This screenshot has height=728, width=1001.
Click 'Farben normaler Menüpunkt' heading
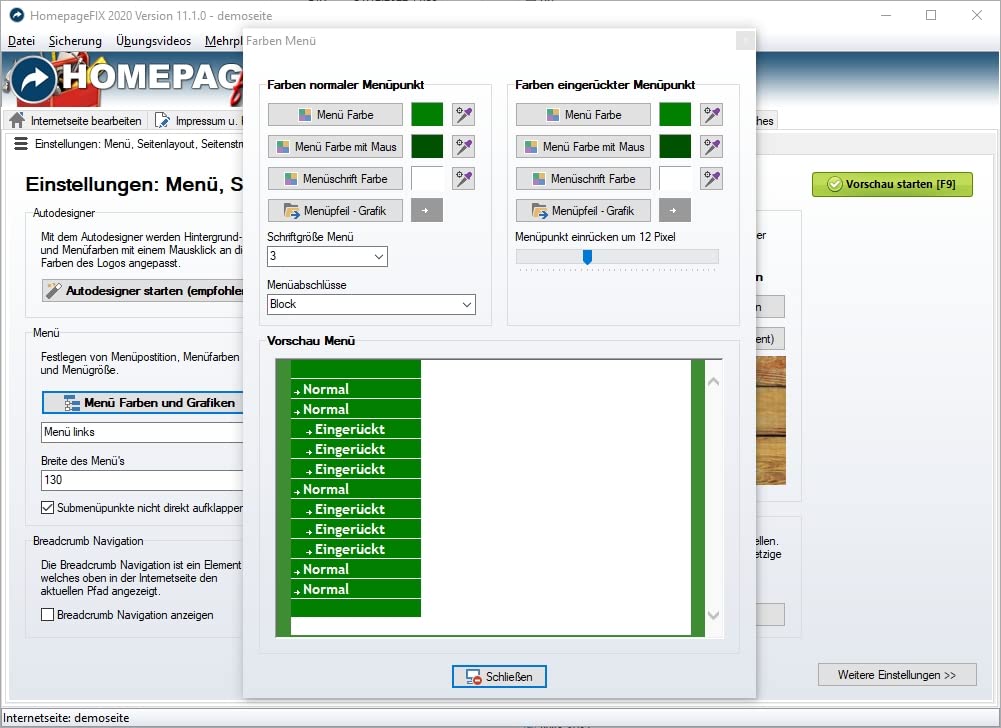345,85
